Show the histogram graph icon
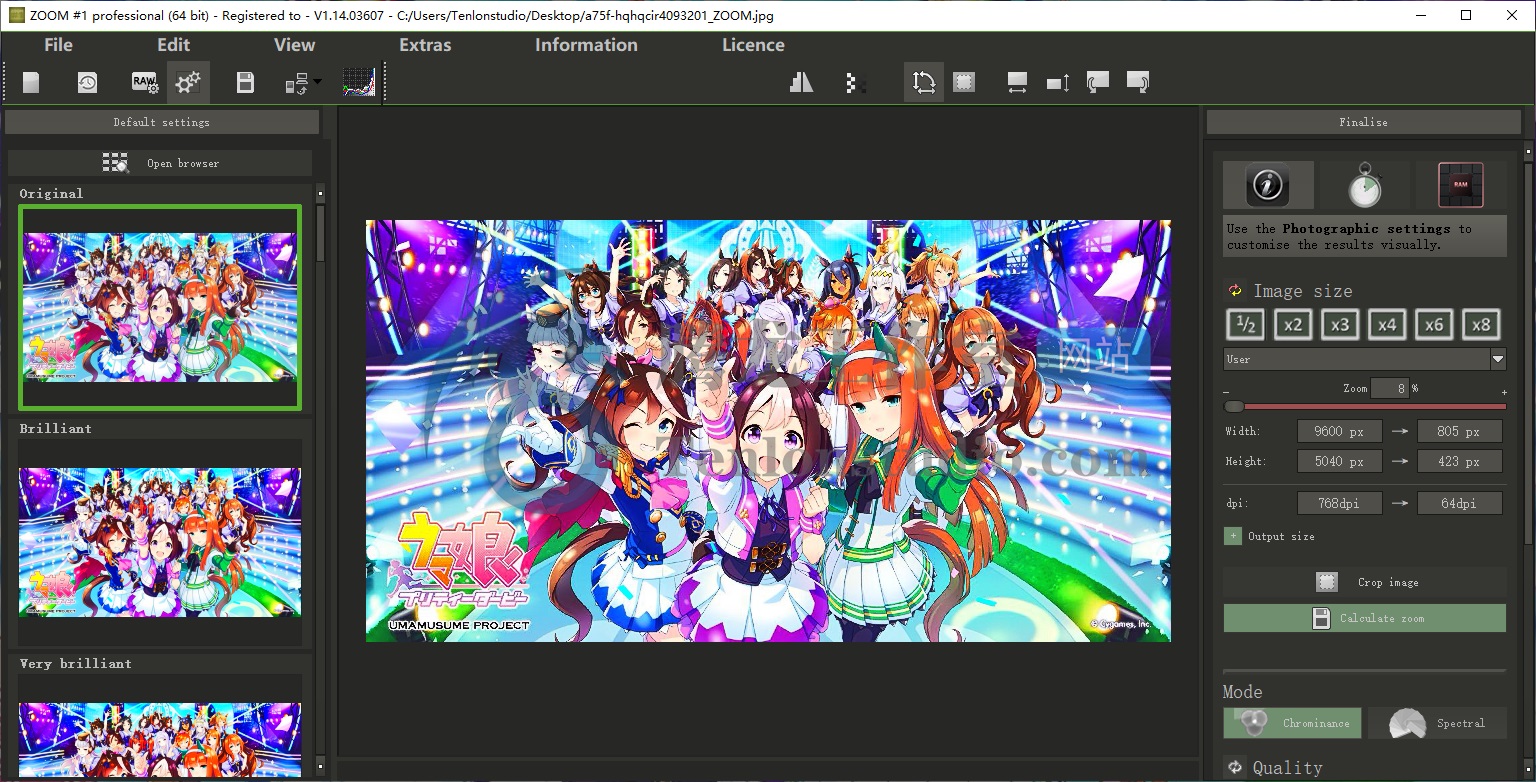 click(359, 82)
